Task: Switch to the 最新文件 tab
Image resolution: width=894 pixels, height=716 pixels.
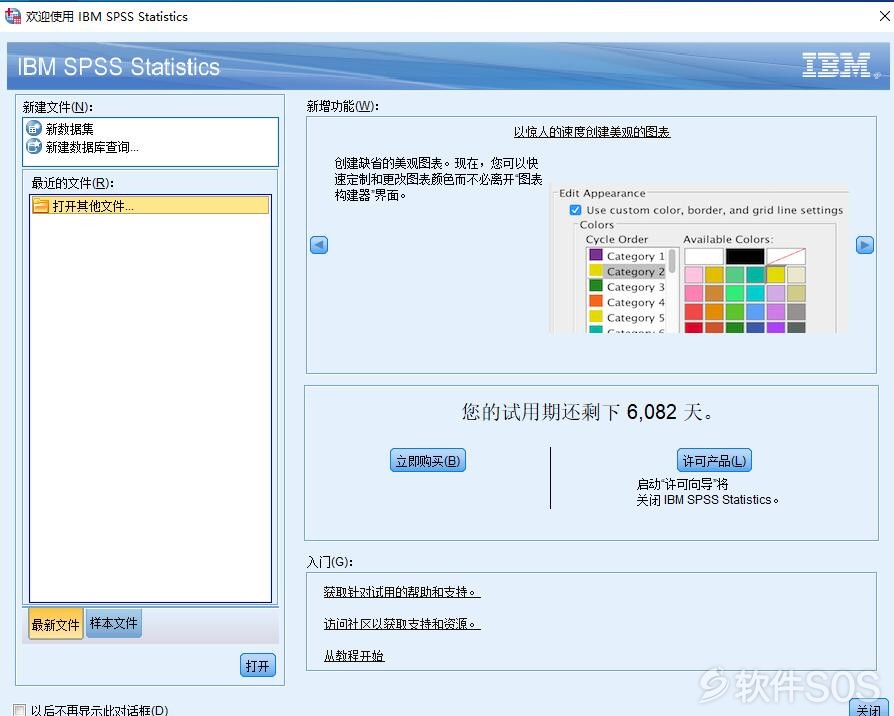Action: click(55, 624)
